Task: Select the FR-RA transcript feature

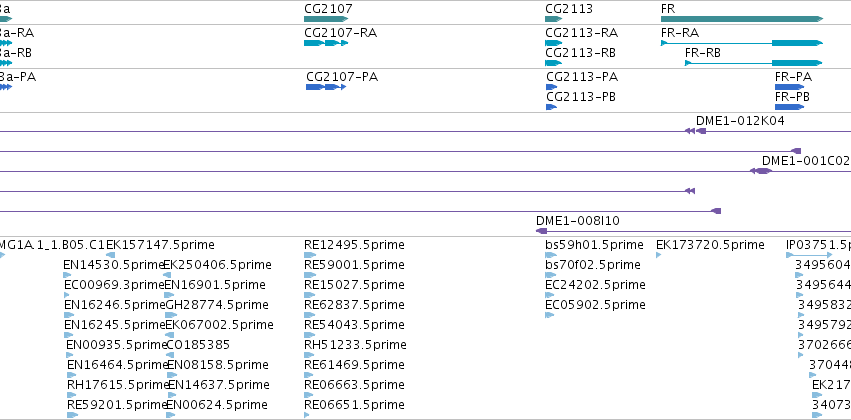Action: pyautogui.click(x=742, y=43)
